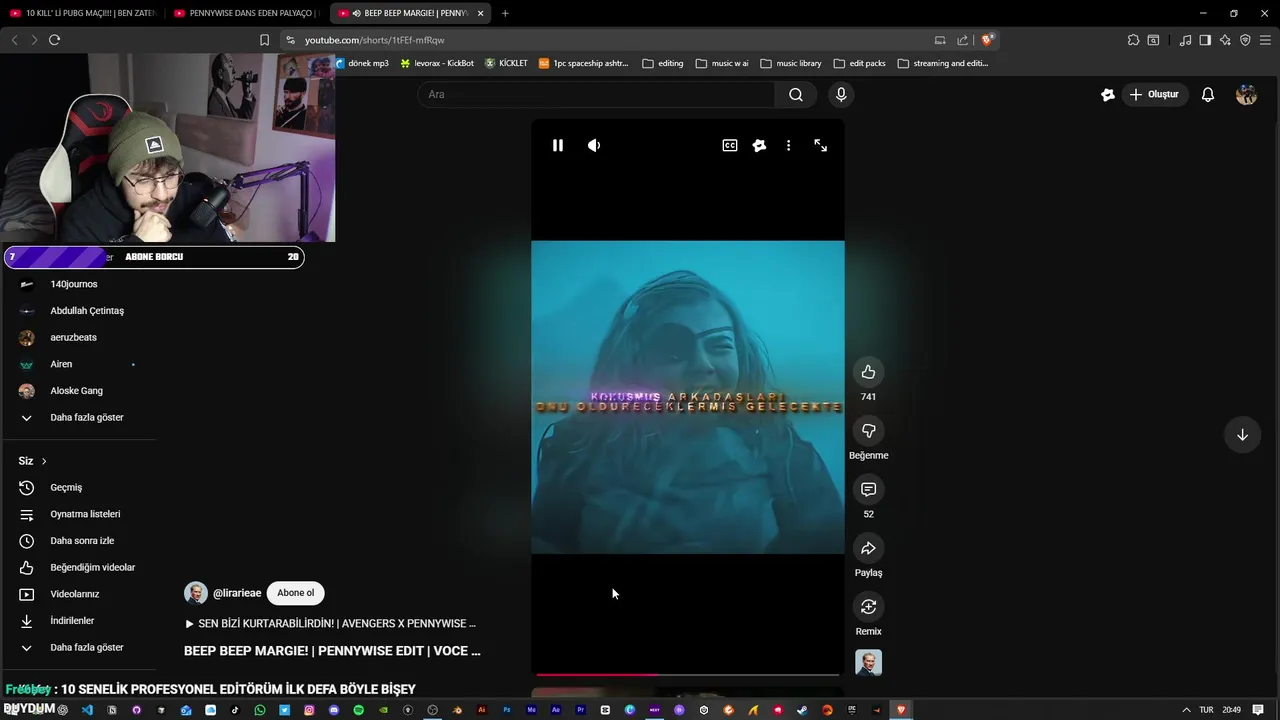Screen dimensions: 1280x720
Task: Open the browser hamburger main menu
Action: pos(1265,40)
